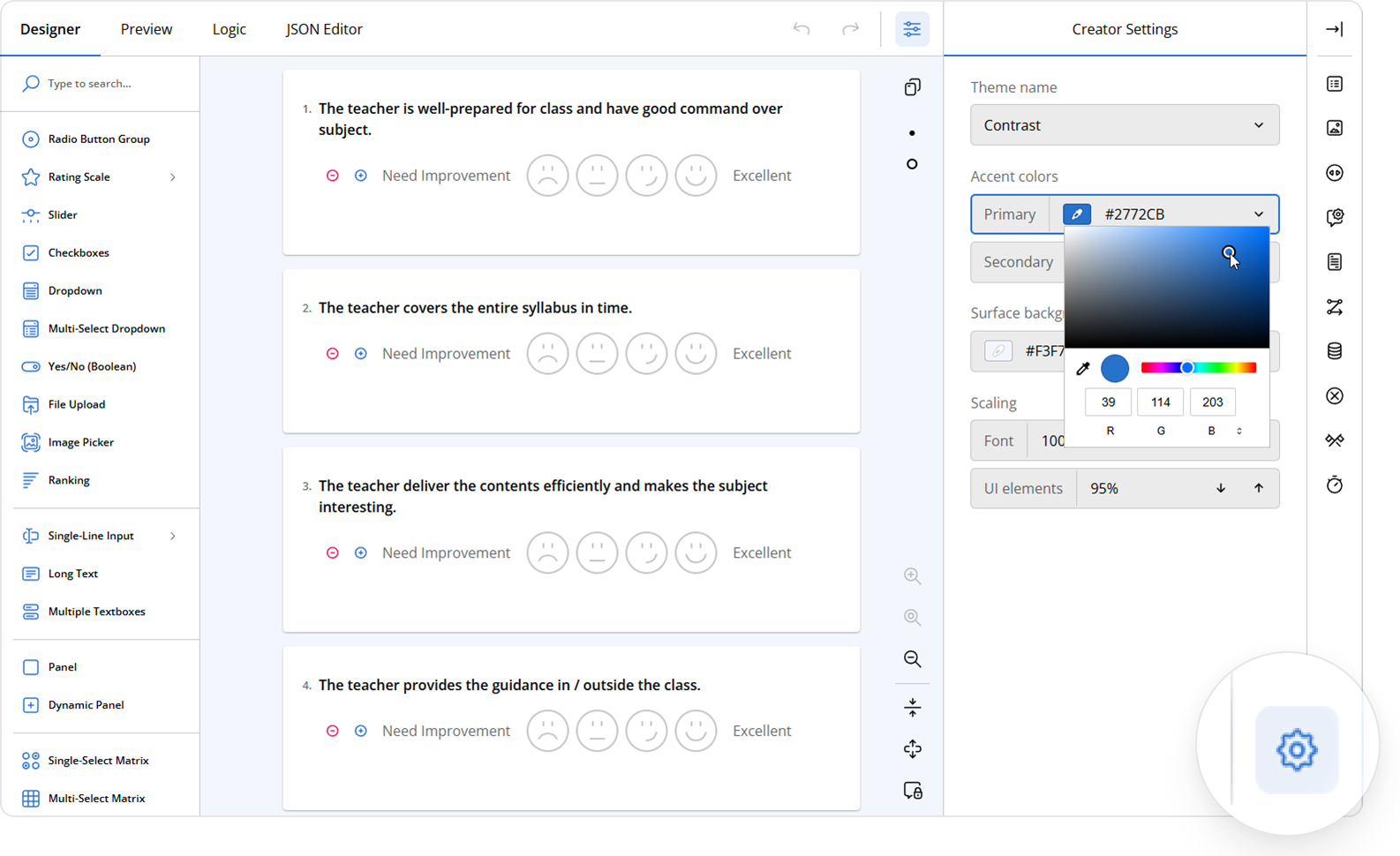Screen dimensions: 1400x856
Task: Click the zoom to 100% magnifier icon
Action: [x=913, y=618]
